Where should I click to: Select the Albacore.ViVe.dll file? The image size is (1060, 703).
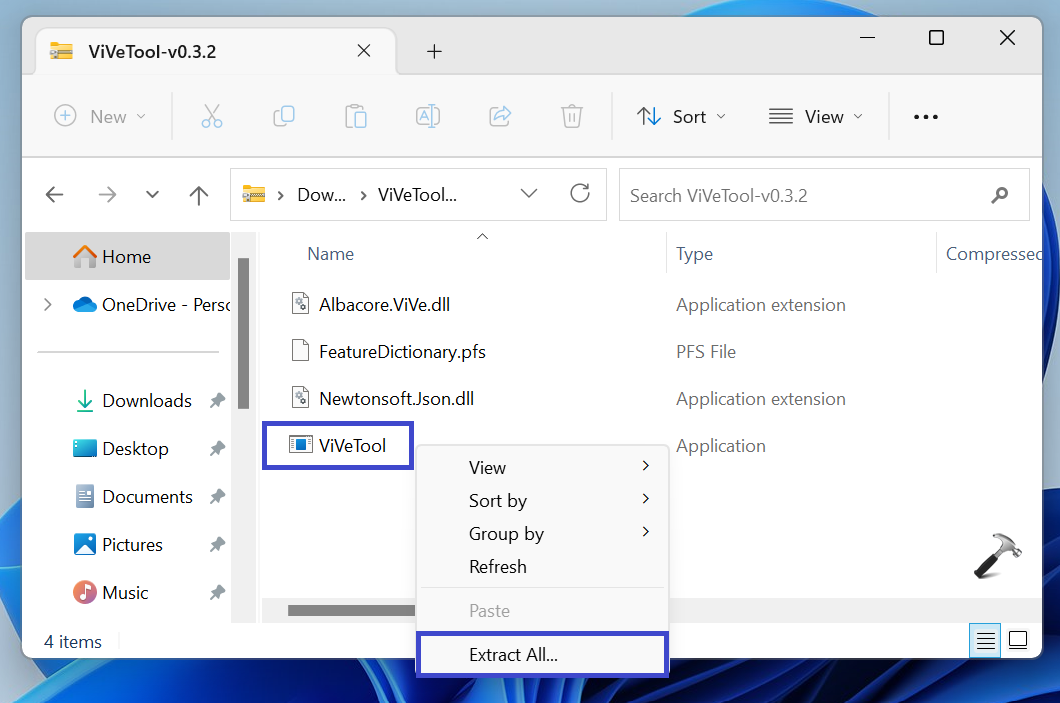[x=384, y=305]
